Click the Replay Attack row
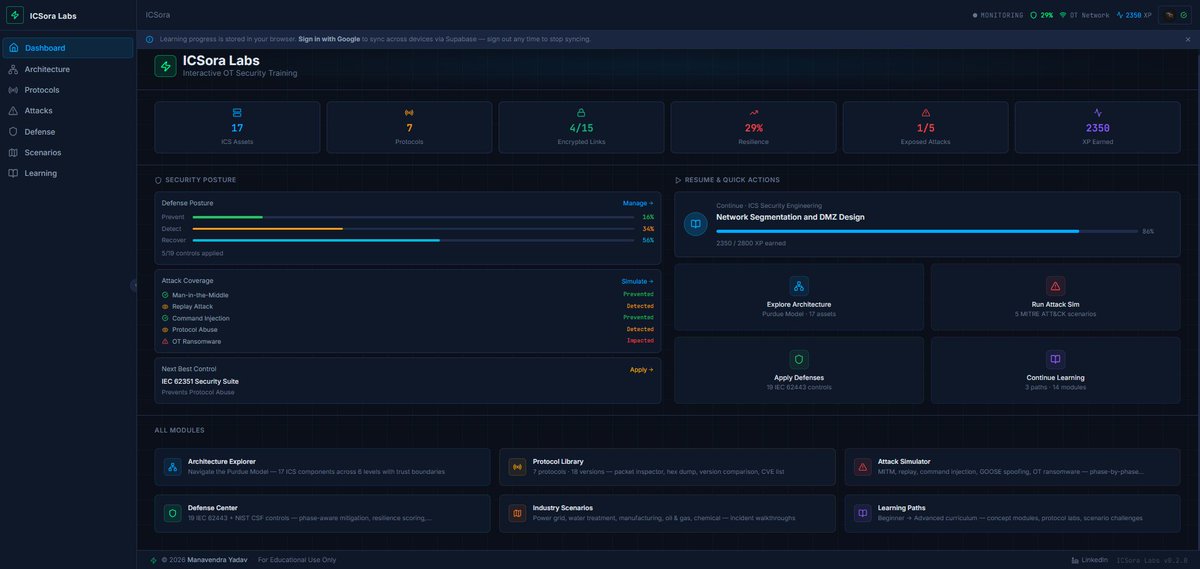Viewport: 1200px width, 569px height. pyautogui.click(x=407, y=306)
